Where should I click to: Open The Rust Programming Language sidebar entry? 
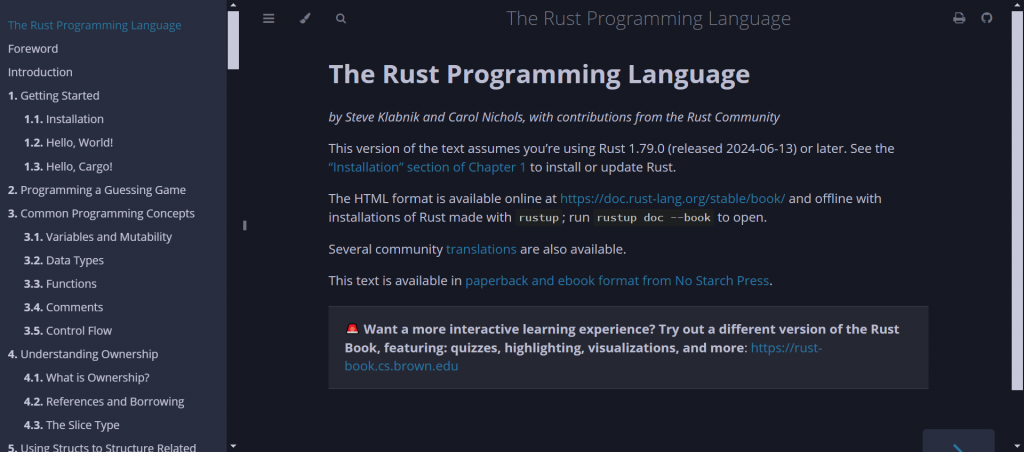coord(95,25)
